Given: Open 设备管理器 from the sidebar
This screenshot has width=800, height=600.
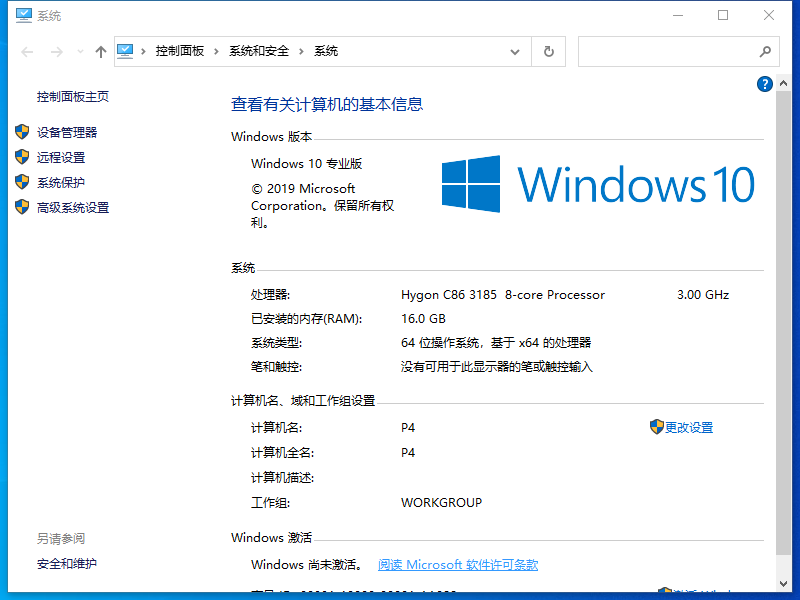Looking at the screenshot, I should pos(67,133).
